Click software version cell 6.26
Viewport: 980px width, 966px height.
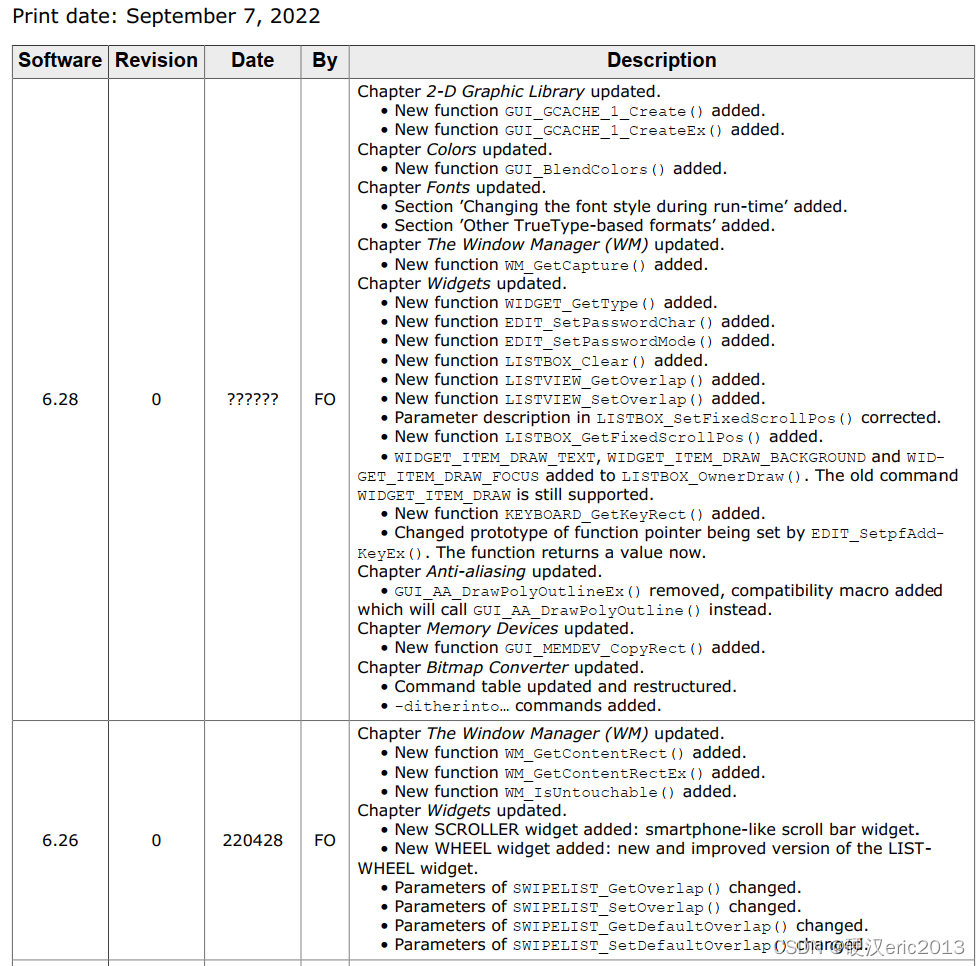coord(60,840)
